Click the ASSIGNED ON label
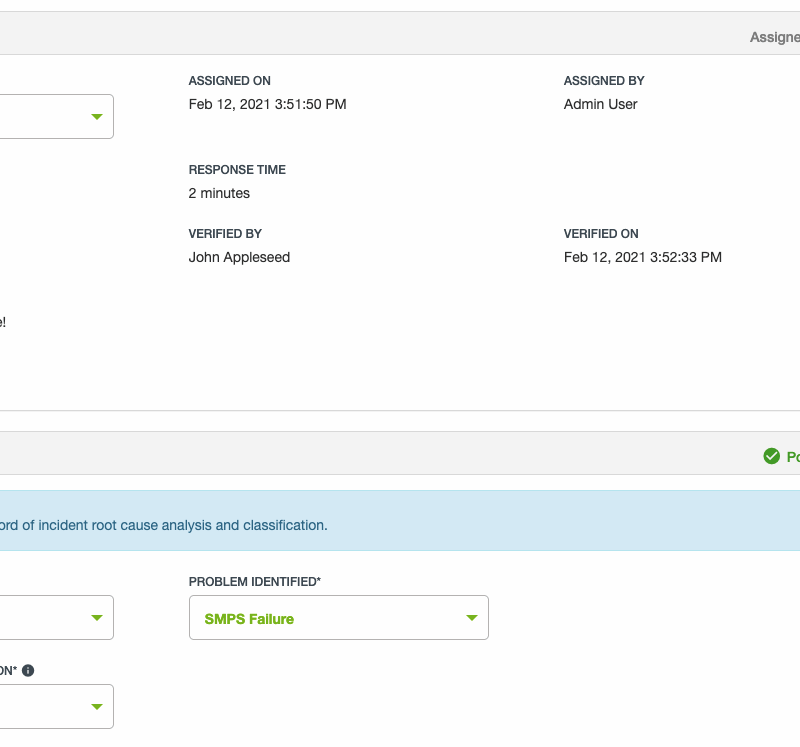Screen dimensions: 800x747 point(230,81)
